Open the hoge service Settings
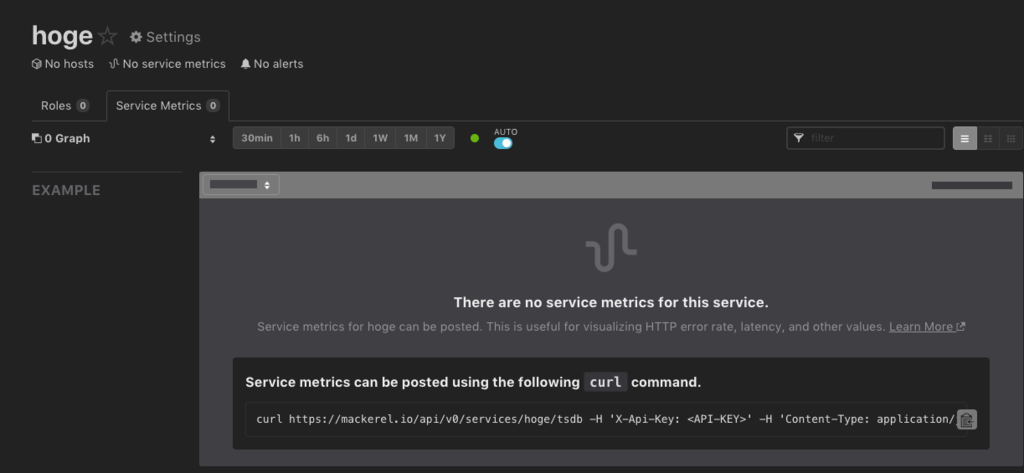 click(165, 37)
